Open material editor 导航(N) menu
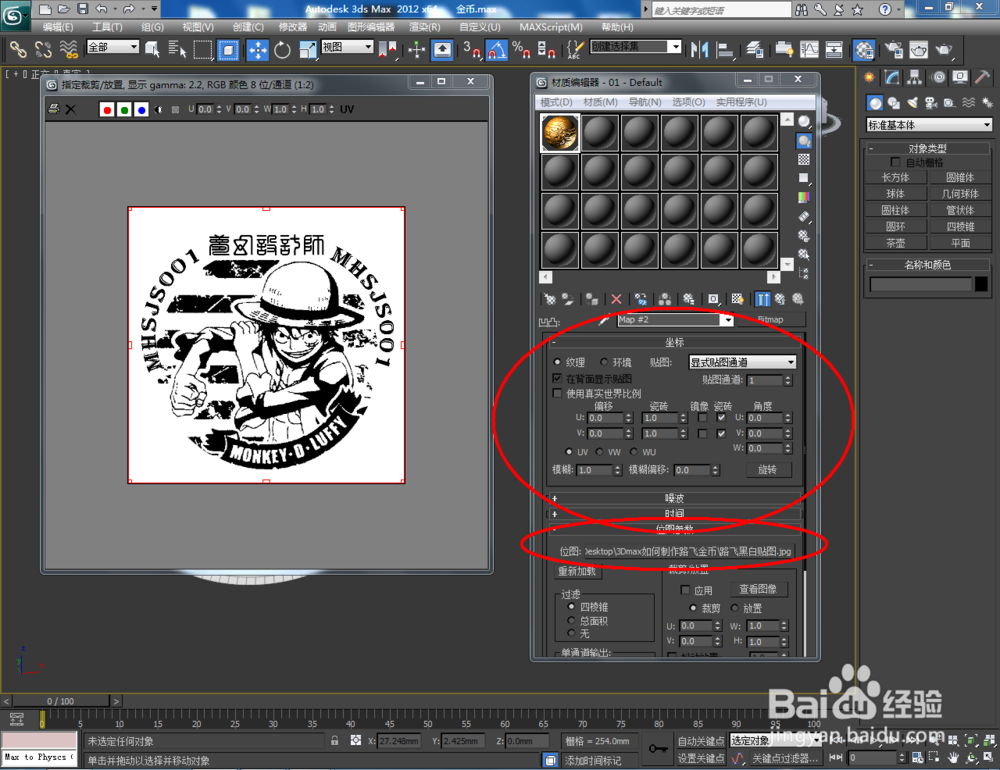Viewport: 1000px width, 770px height. click(645, 102)
